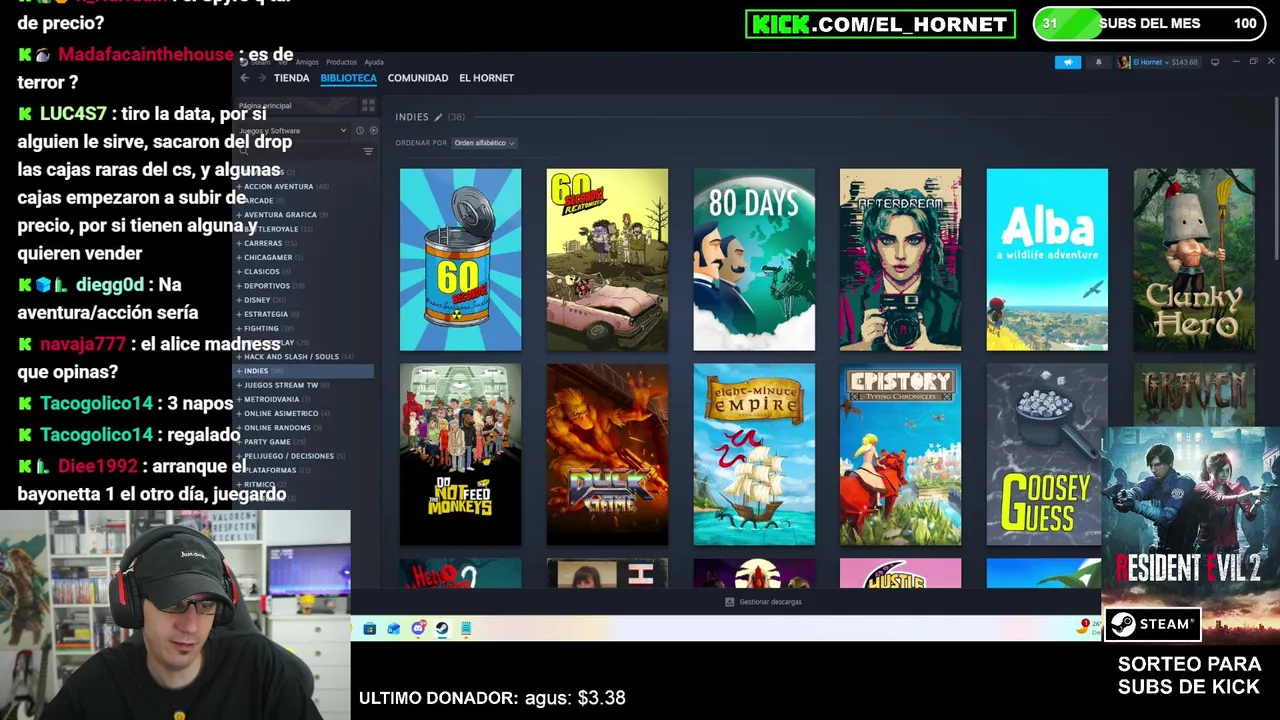Open Do Not Feed the Monkeys cover
Screen dimensions: 1280x720
pos(460,455)
